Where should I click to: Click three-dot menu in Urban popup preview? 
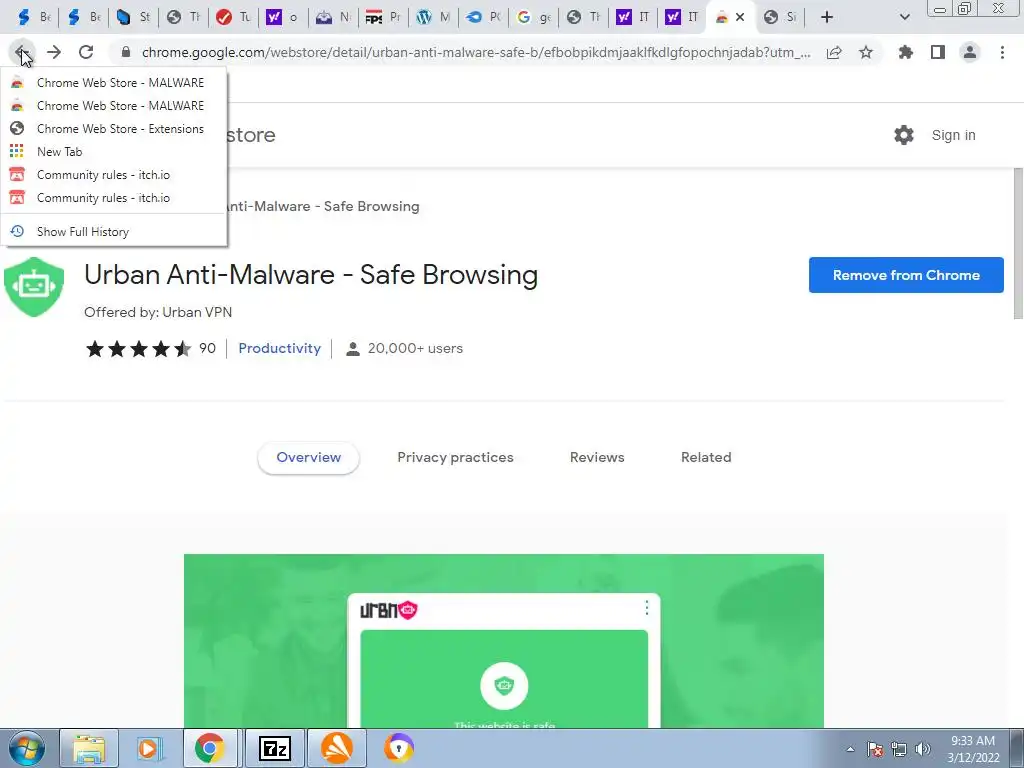647,608
